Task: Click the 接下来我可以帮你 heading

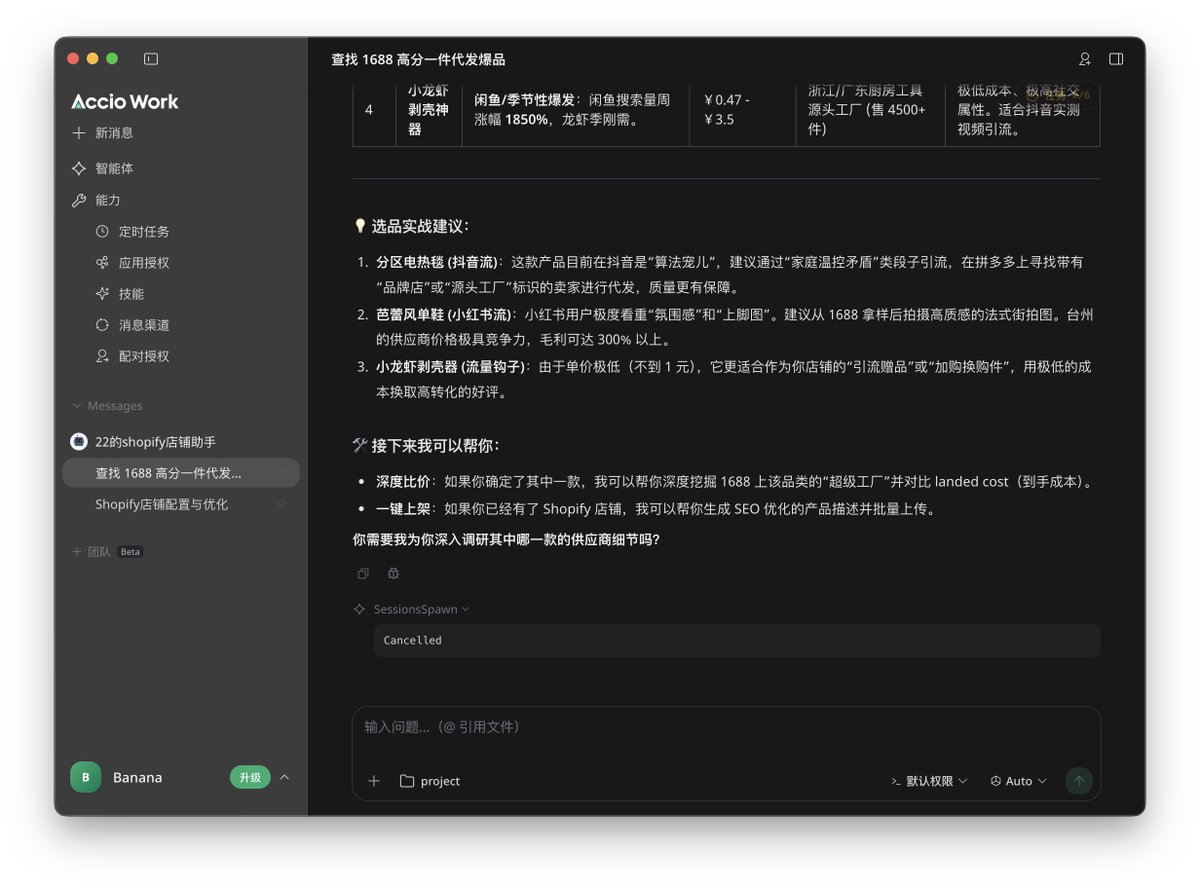Action: pyautogui.click(x=426, y=445)
